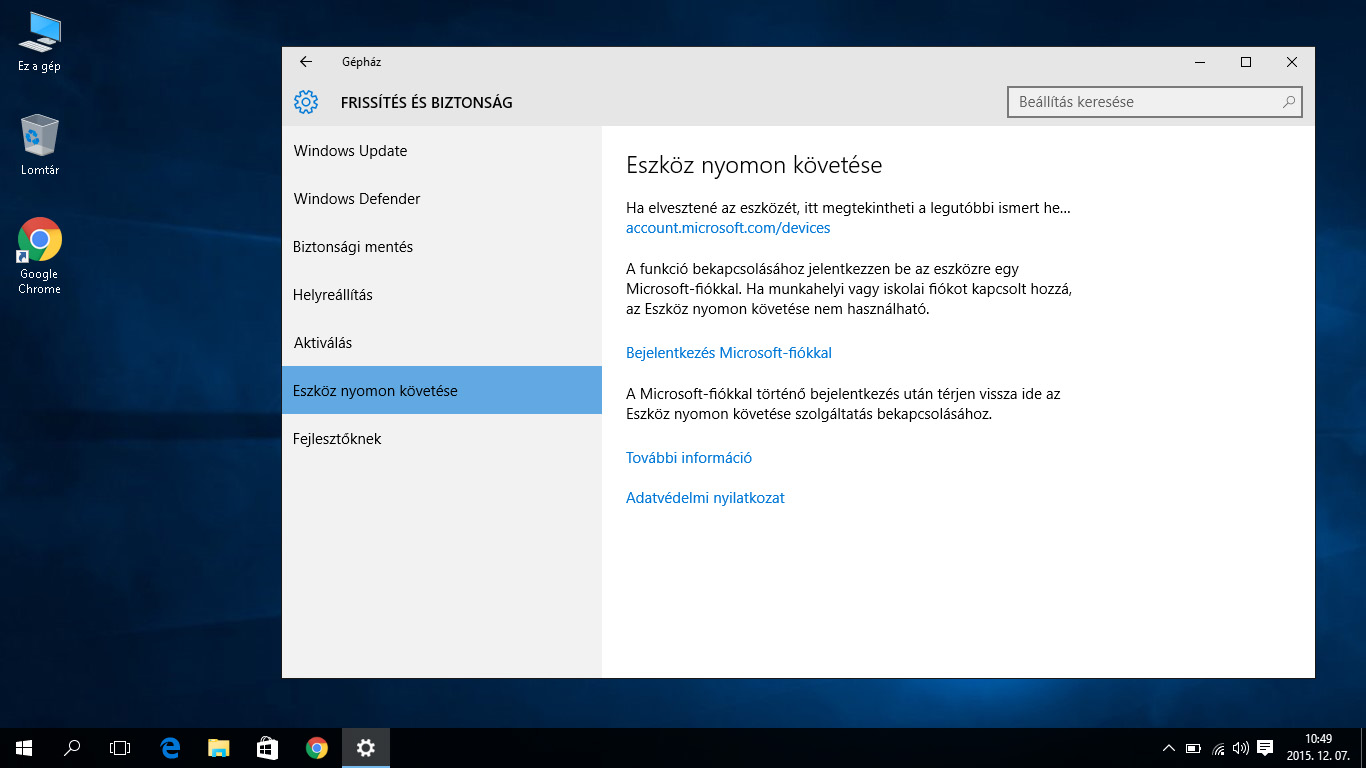Open File Explorer from the taskbar

coord(219,747)
